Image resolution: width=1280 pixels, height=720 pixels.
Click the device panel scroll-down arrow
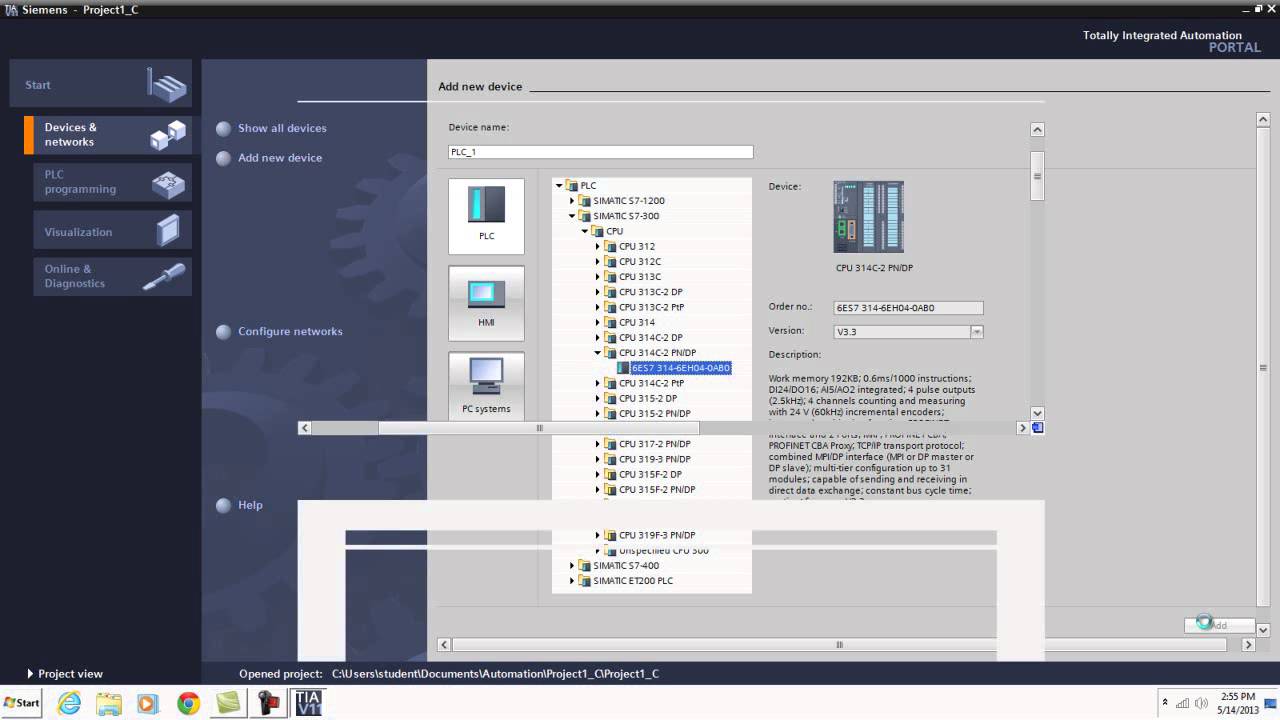coord(1037,412)
